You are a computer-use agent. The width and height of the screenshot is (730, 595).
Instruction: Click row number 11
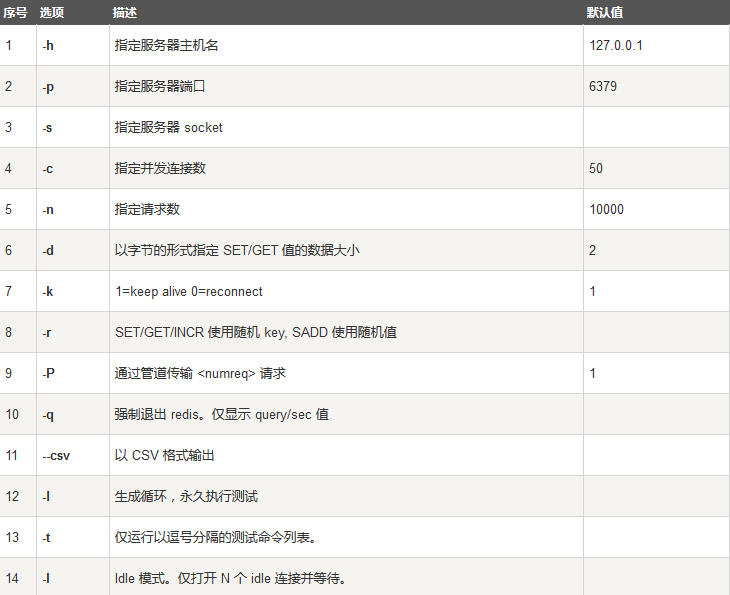[x=12, y=455]
